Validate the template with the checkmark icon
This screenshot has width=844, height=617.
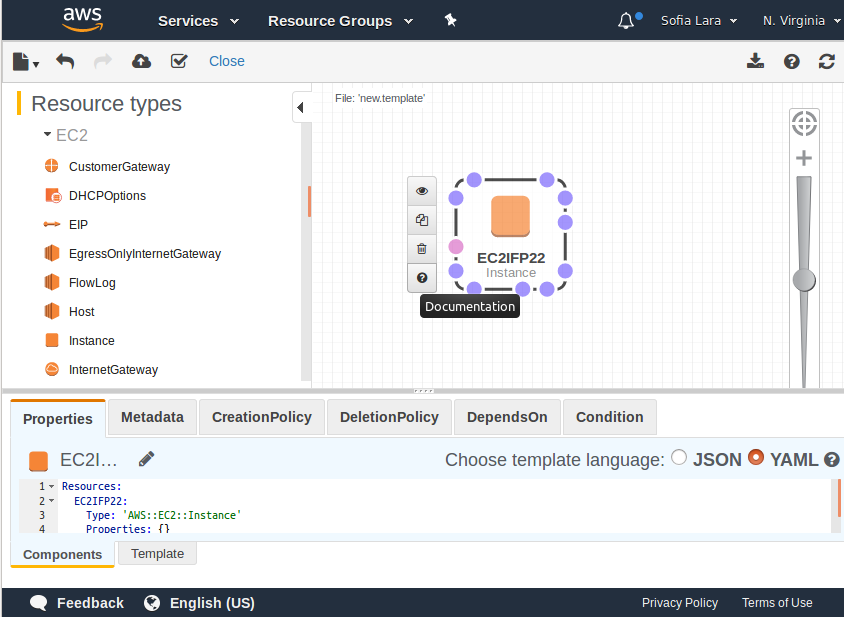(x=179, y=61)
